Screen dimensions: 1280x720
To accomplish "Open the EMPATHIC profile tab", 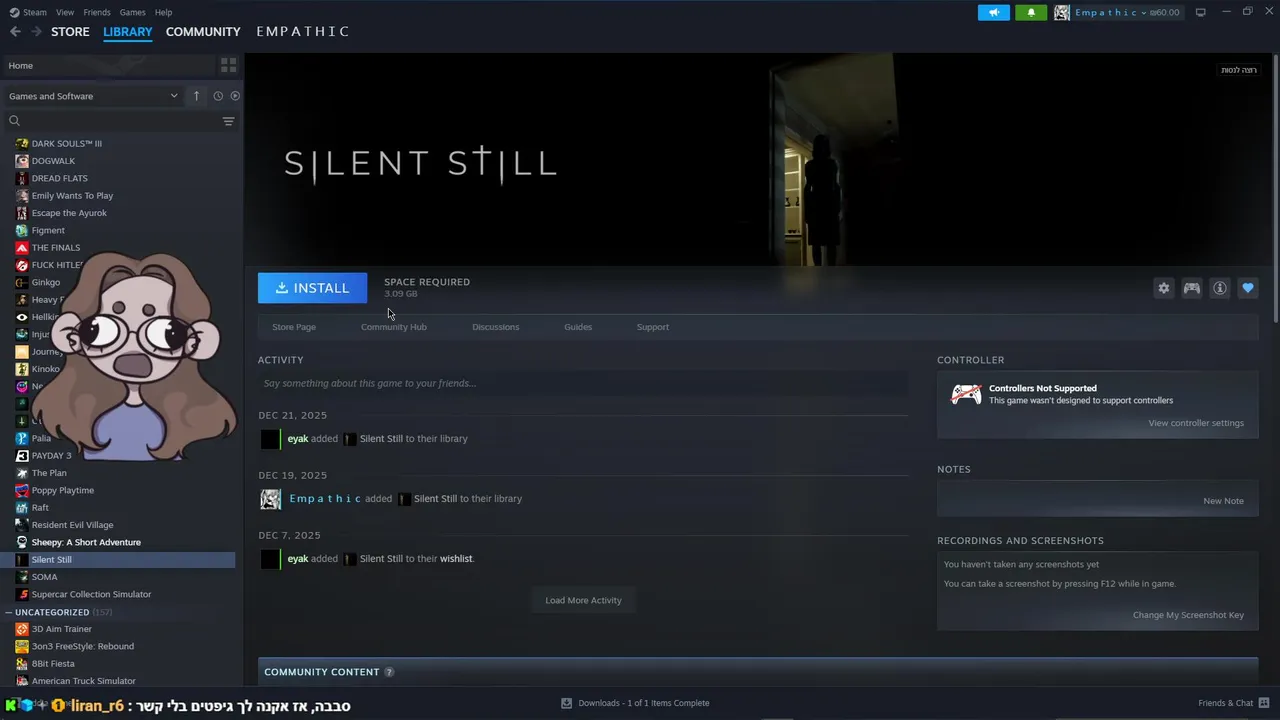I will (303, 32).
